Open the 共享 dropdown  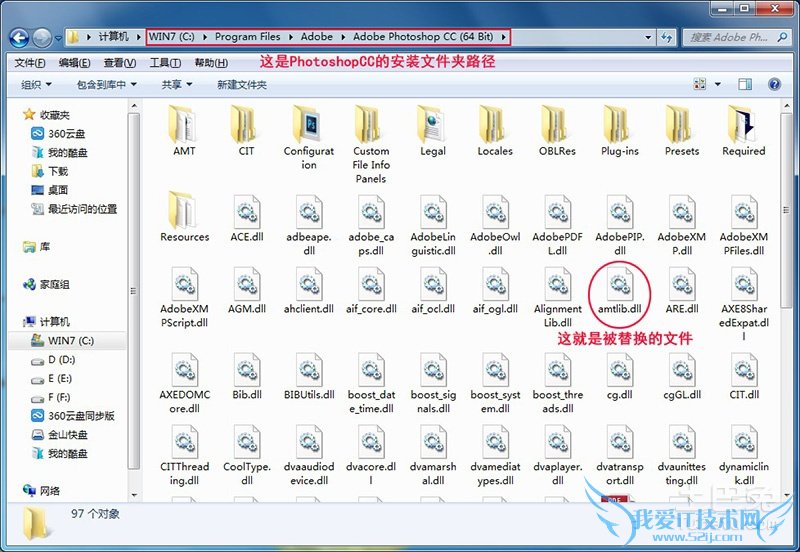(177, 85)
